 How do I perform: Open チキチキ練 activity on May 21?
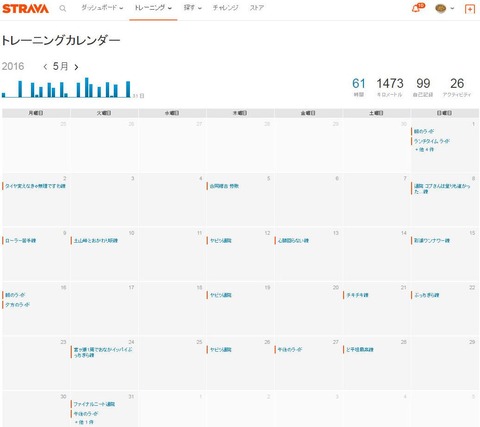[x=357, y=295]
